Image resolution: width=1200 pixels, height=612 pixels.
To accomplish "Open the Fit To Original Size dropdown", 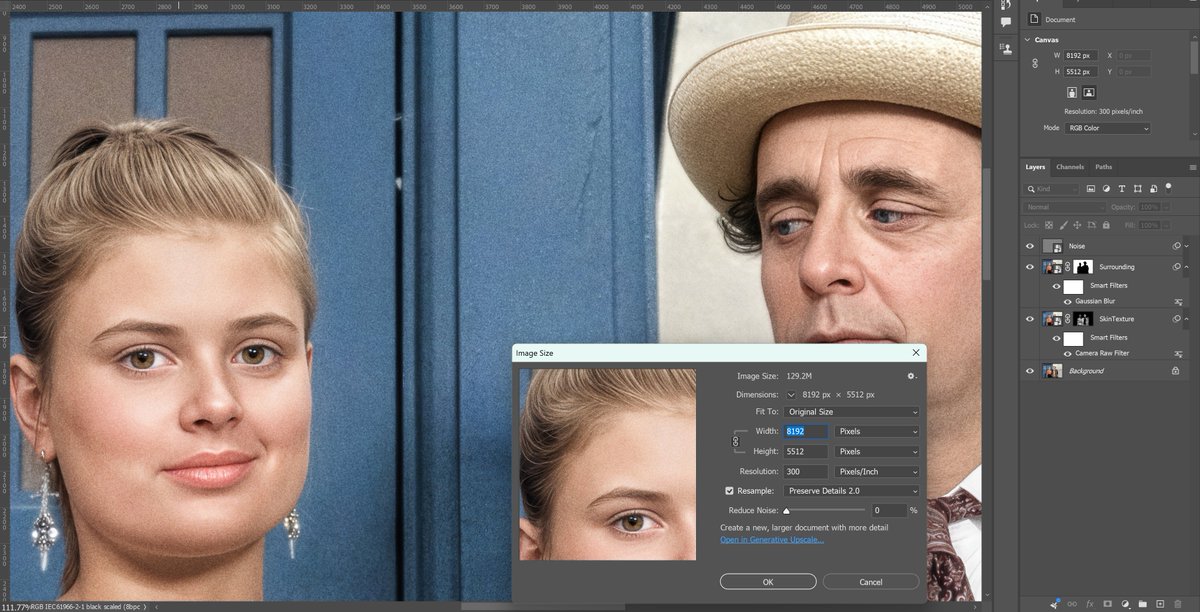I will (x=852, y=412).
